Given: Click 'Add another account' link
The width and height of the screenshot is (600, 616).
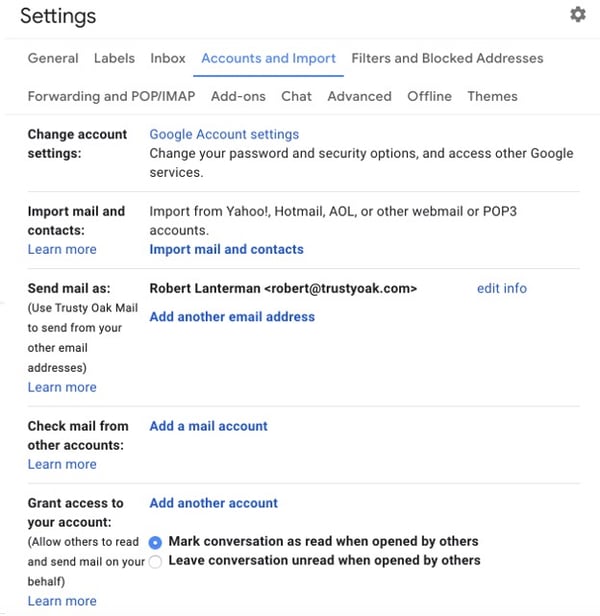Looking at the screenshot, I should 214,503.
